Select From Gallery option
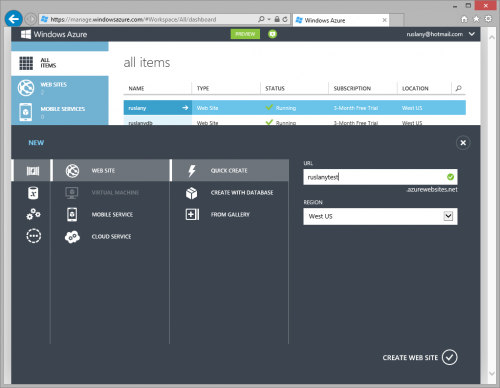 (x=230, y=215)
